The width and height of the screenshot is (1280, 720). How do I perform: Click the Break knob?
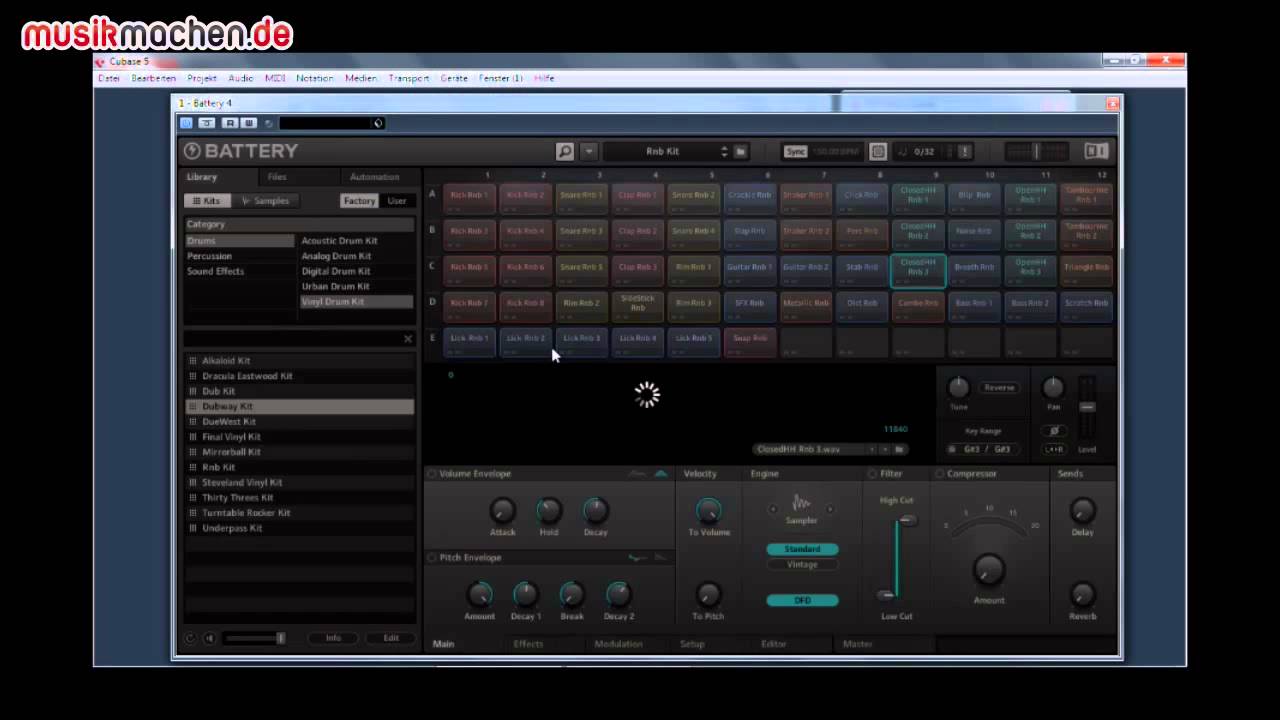point(572,595)
